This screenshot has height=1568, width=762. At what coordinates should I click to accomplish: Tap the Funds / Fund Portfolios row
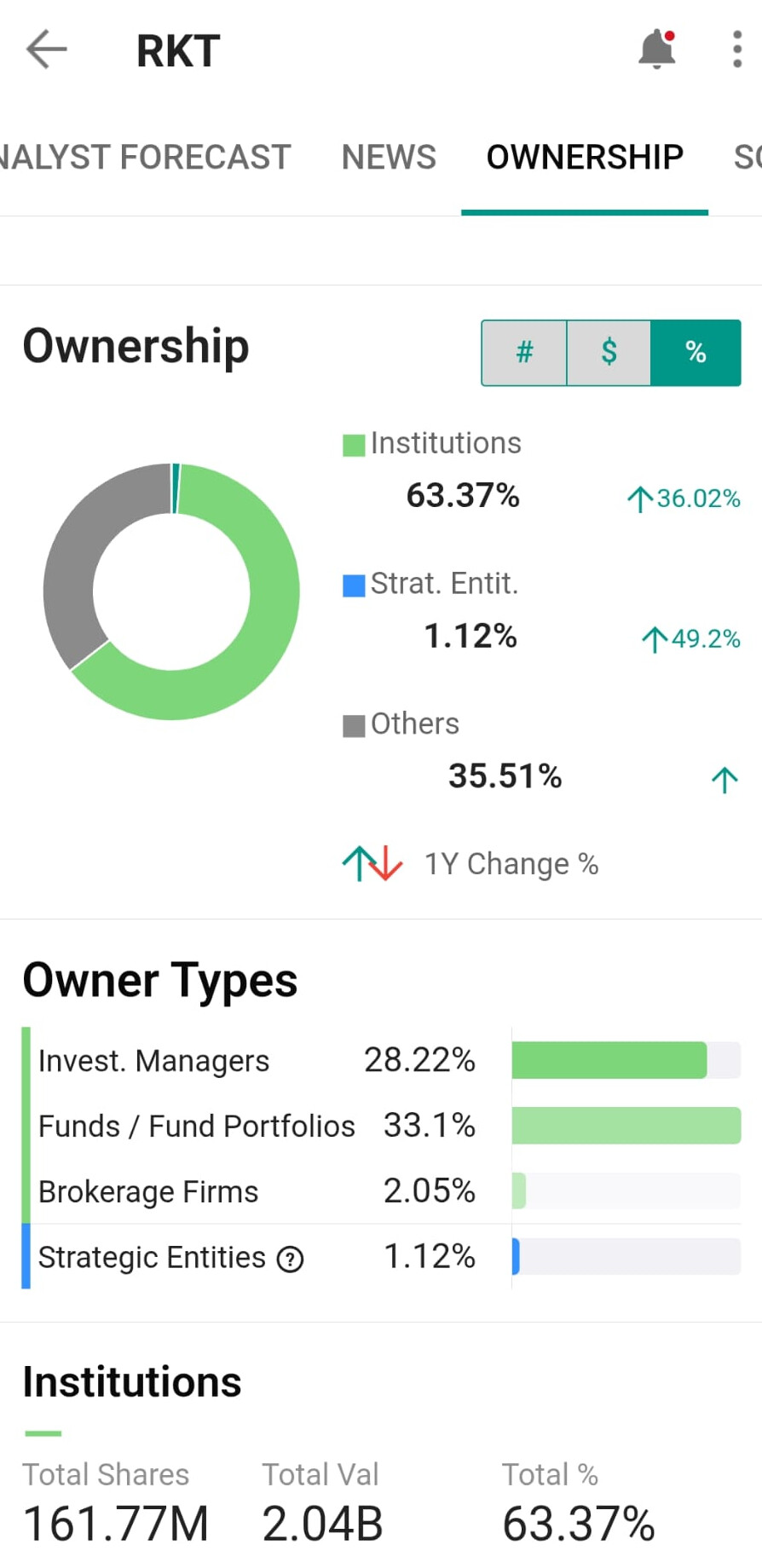pyautogui.click(x=256, y=1126)
